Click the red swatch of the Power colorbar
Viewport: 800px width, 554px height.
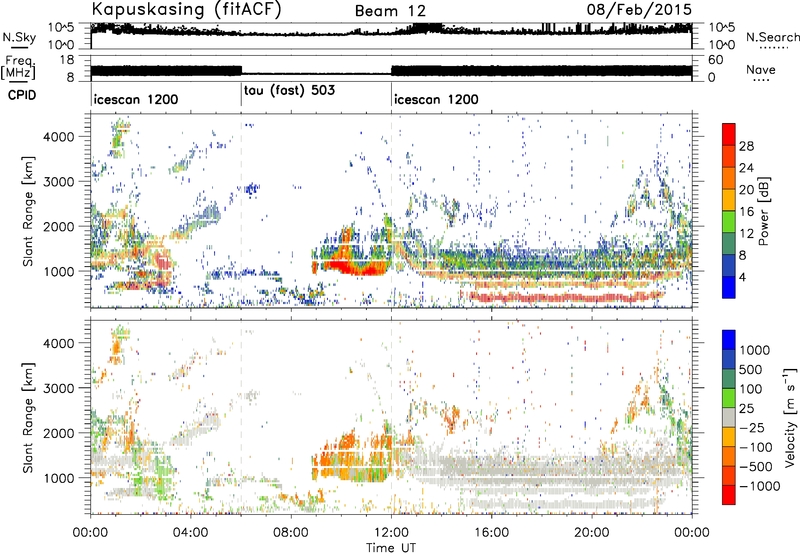(729, 134)
